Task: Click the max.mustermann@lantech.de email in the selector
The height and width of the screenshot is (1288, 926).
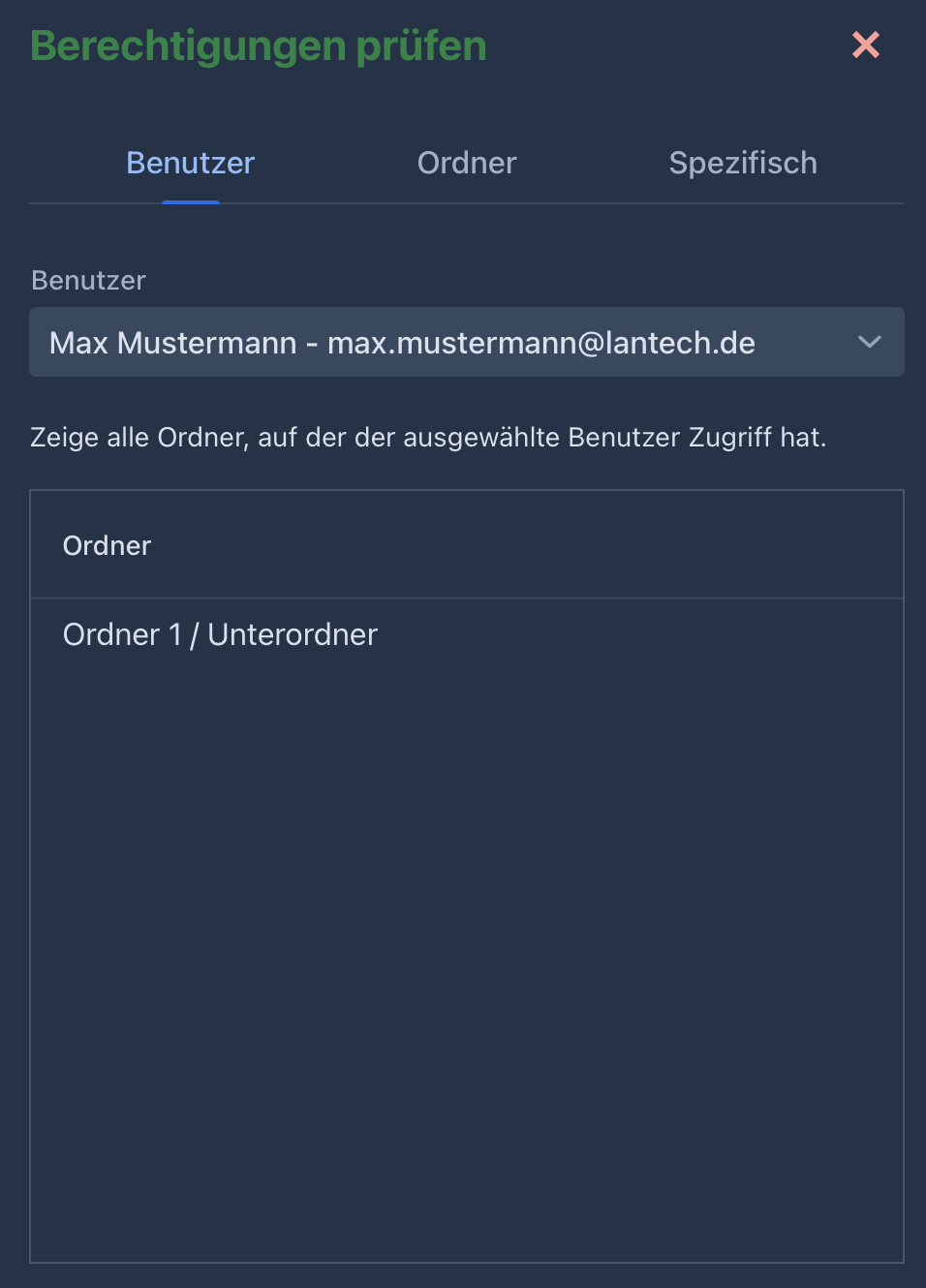Action: point(540,343)
